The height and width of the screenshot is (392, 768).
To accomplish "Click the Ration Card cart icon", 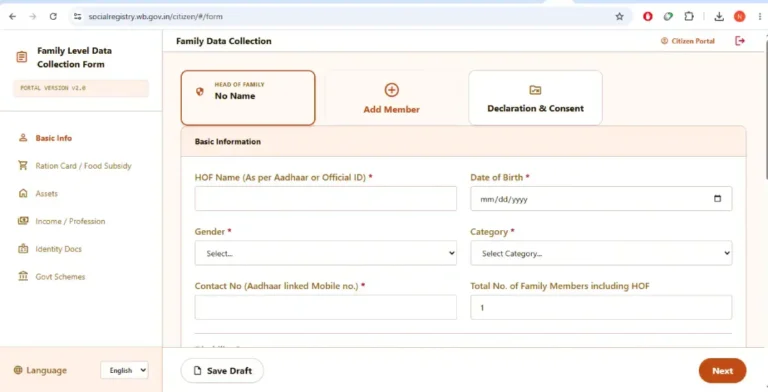I will tap(23, 166).
